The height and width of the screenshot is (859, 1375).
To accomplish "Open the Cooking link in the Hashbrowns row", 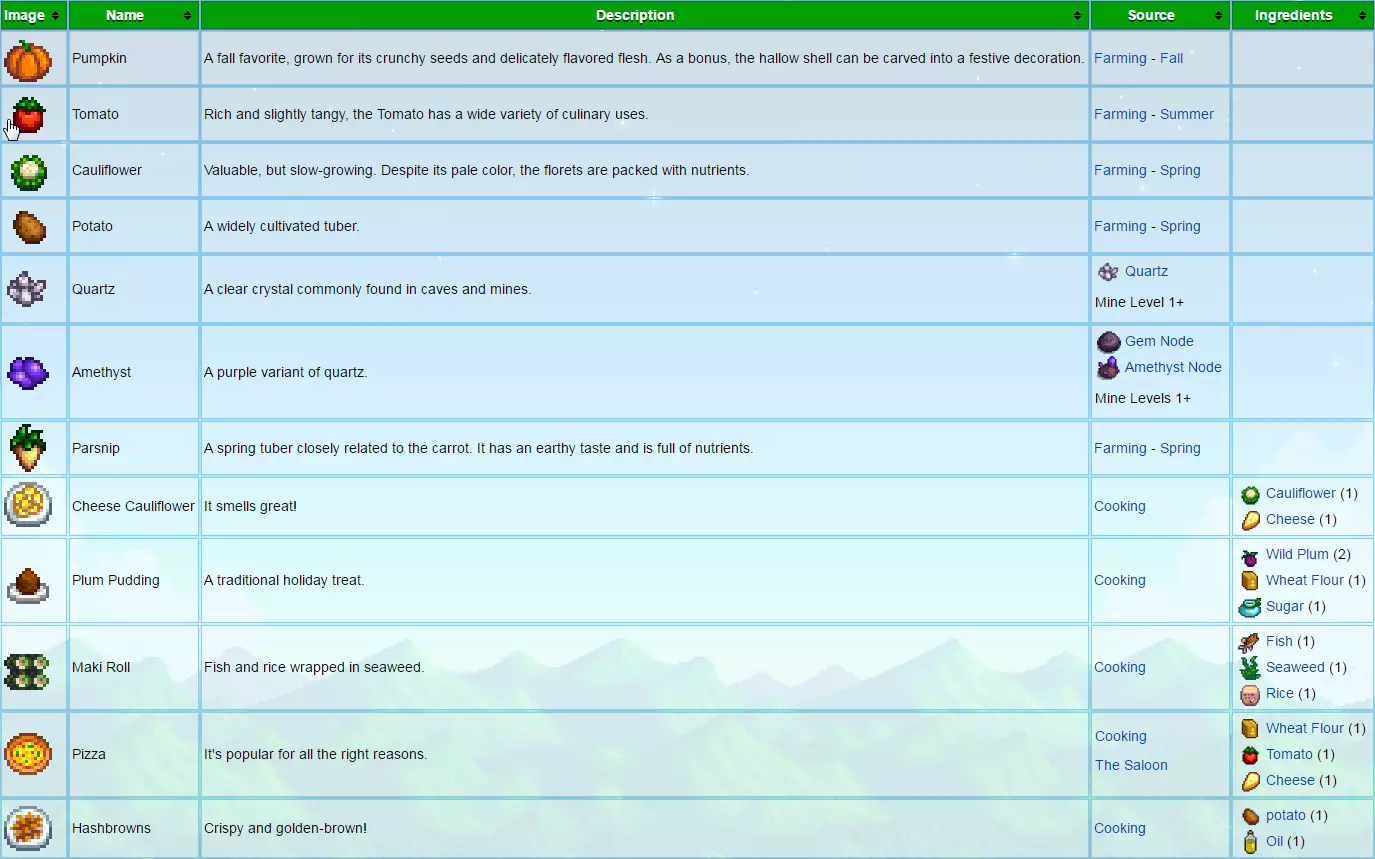I will click(x=1120, y=829).
